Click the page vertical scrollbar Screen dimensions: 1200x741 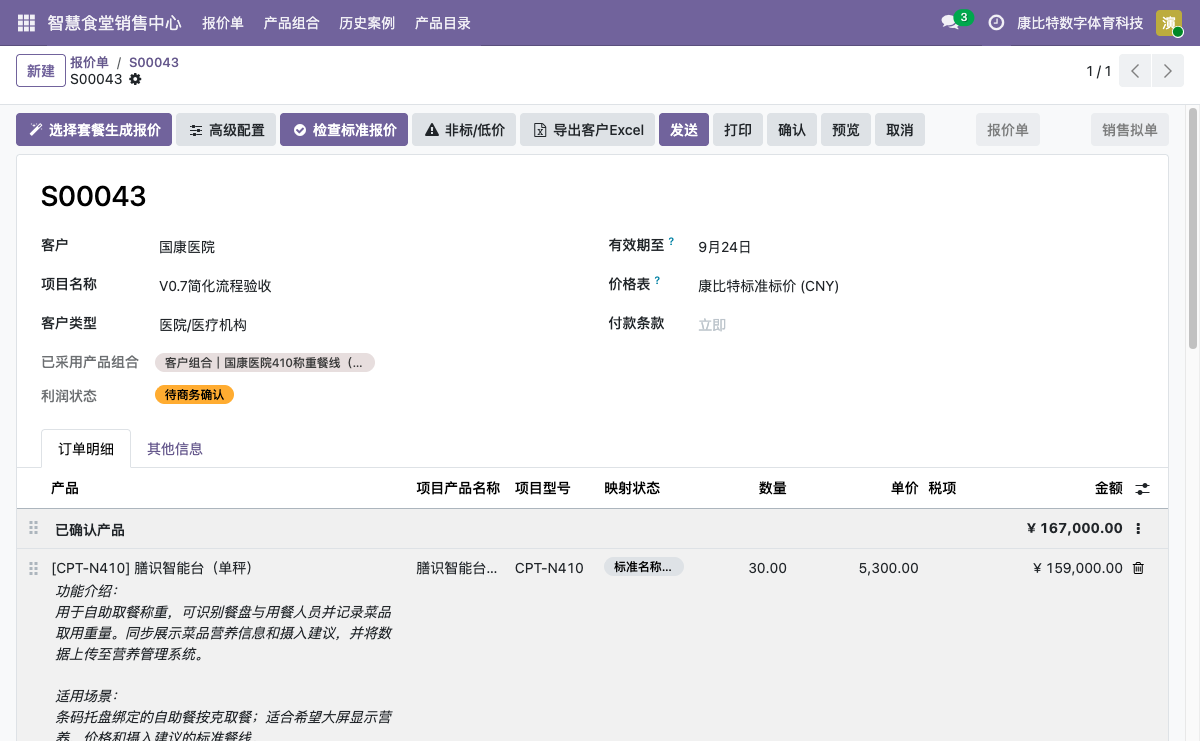1192,227
